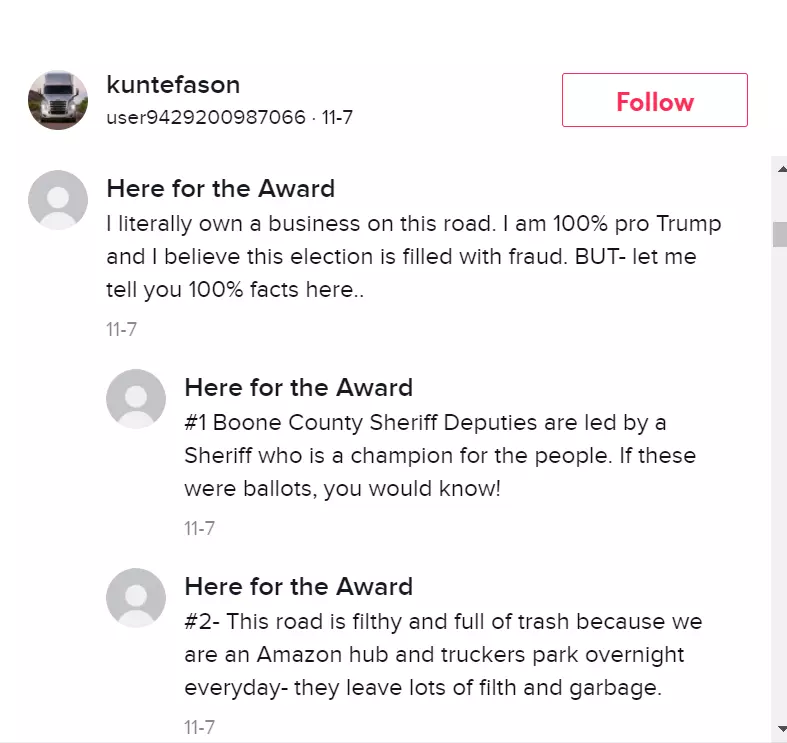Open the kuntefason username link
This screenshot has width=787, height=743.
click(173, 84)
